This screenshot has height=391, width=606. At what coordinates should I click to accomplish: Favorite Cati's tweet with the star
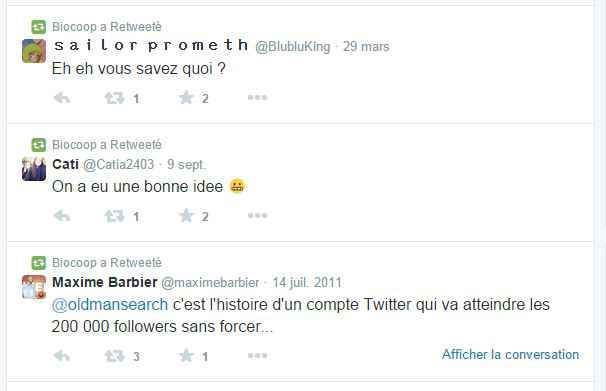[186, 216]
